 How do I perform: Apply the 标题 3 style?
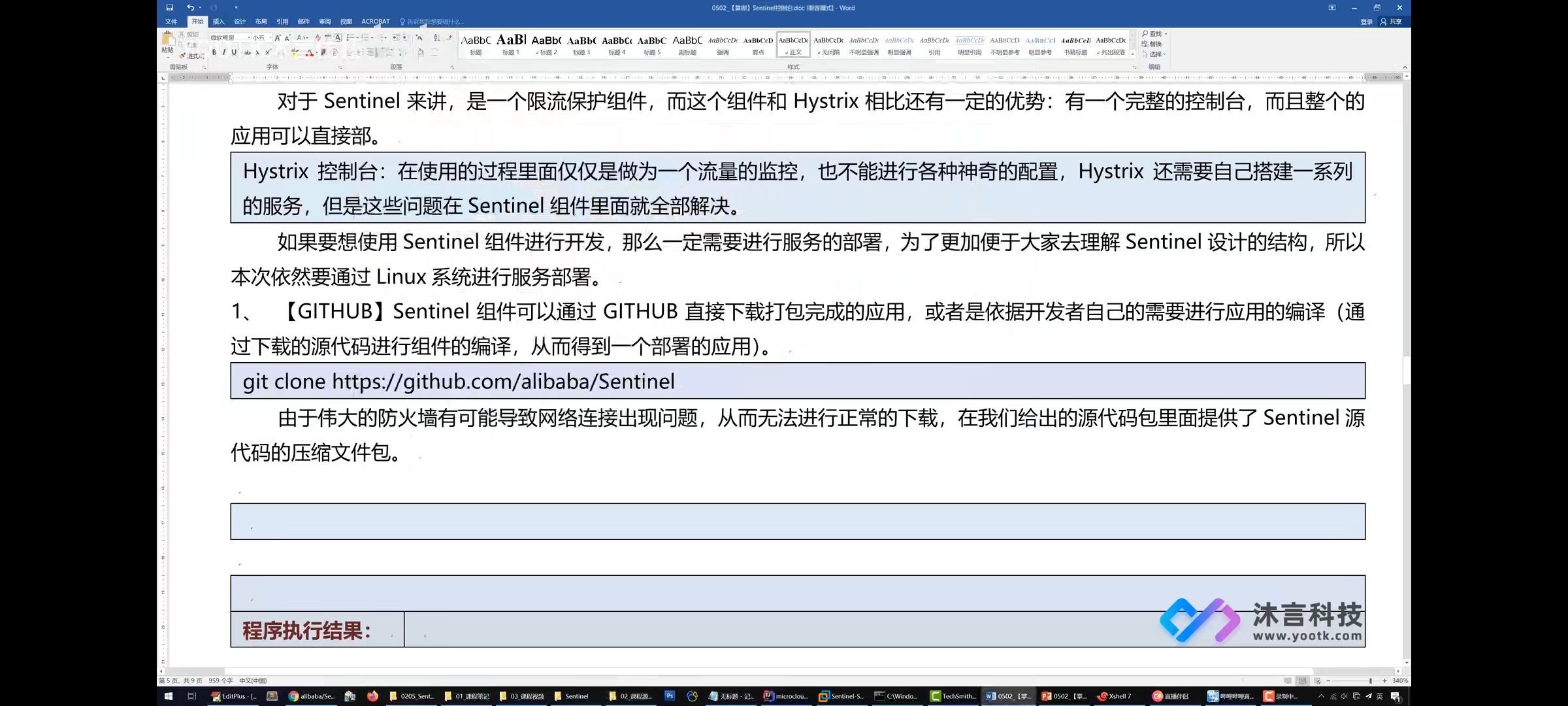[x=581, y=44]
